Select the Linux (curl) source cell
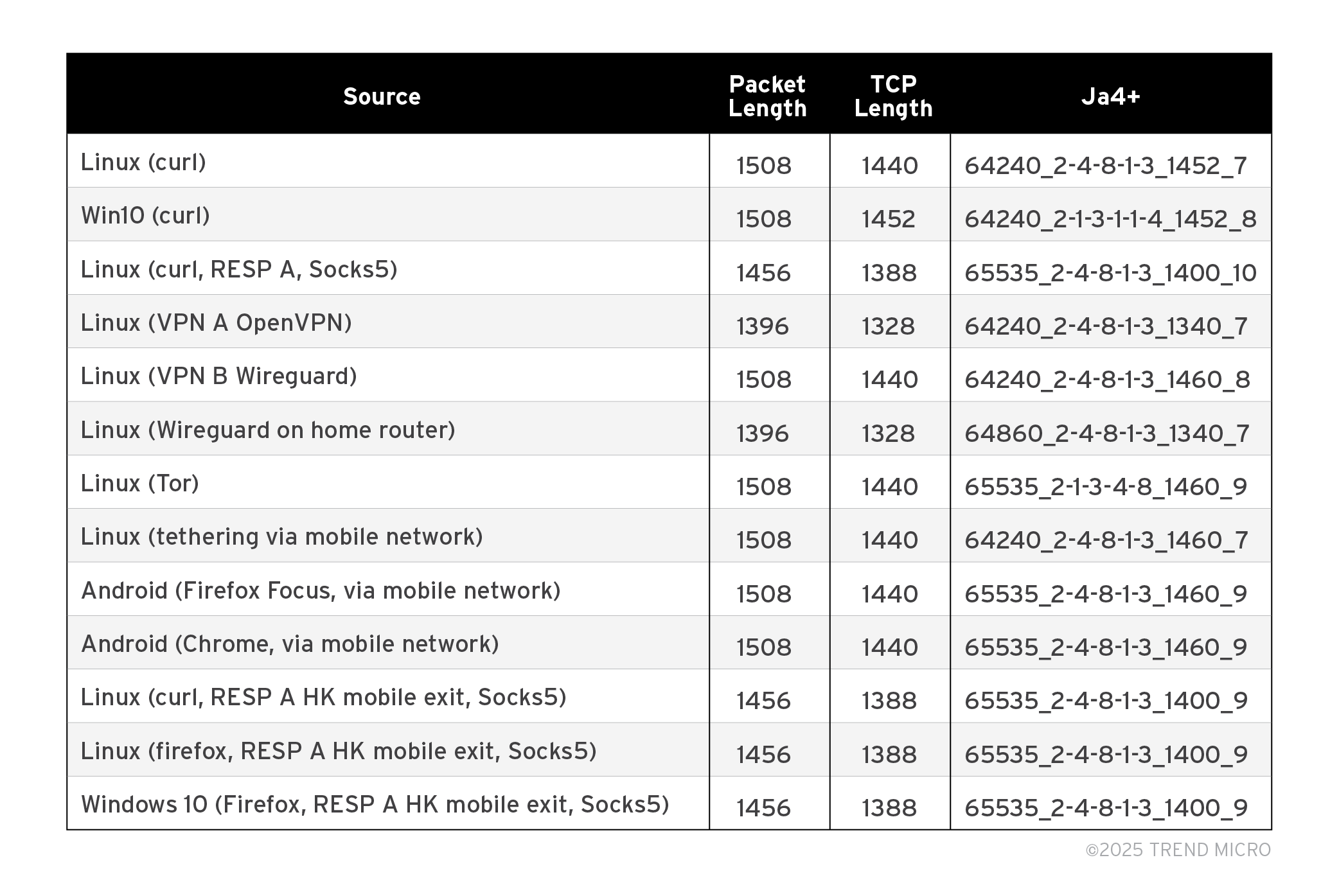Screen dimensions: 1339x896 click(x=143, y=162)
